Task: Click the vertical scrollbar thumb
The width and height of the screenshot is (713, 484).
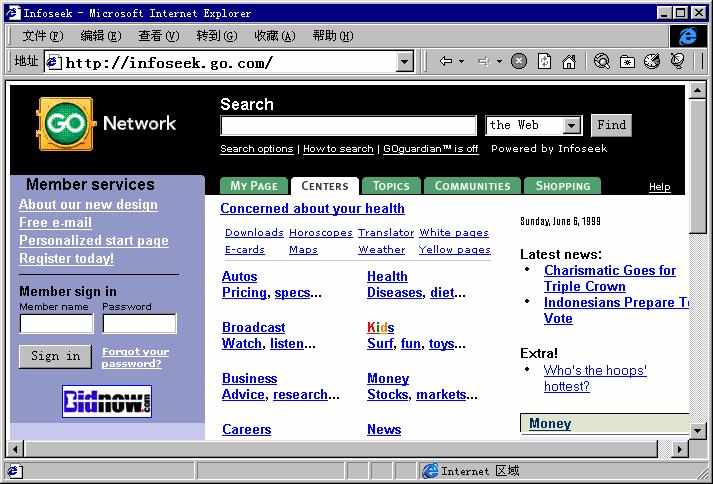Action: [698, 166]
